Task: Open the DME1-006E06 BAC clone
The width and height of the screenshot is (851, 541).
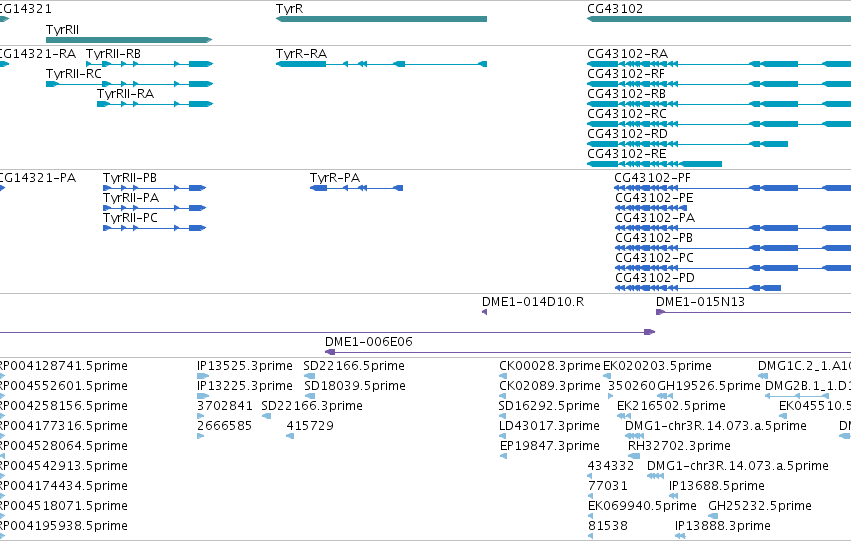Action: pyautogui.click(x=588, y=352)
